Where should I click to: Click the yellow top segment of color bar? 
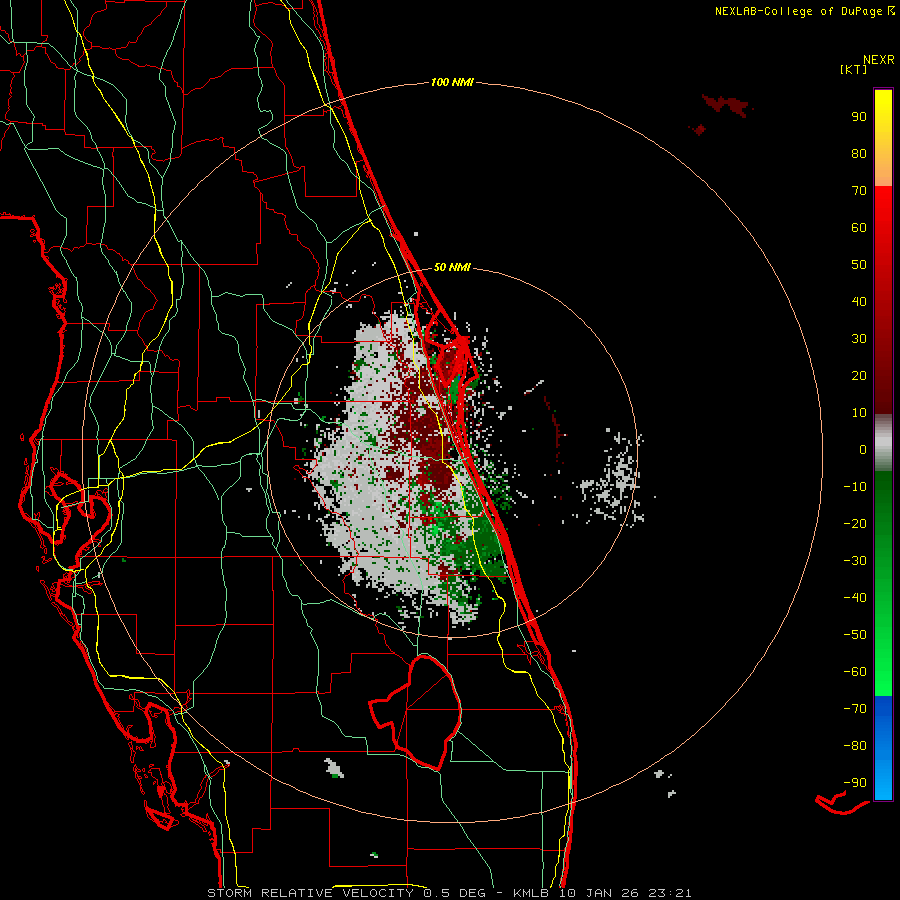pos(883,138)
